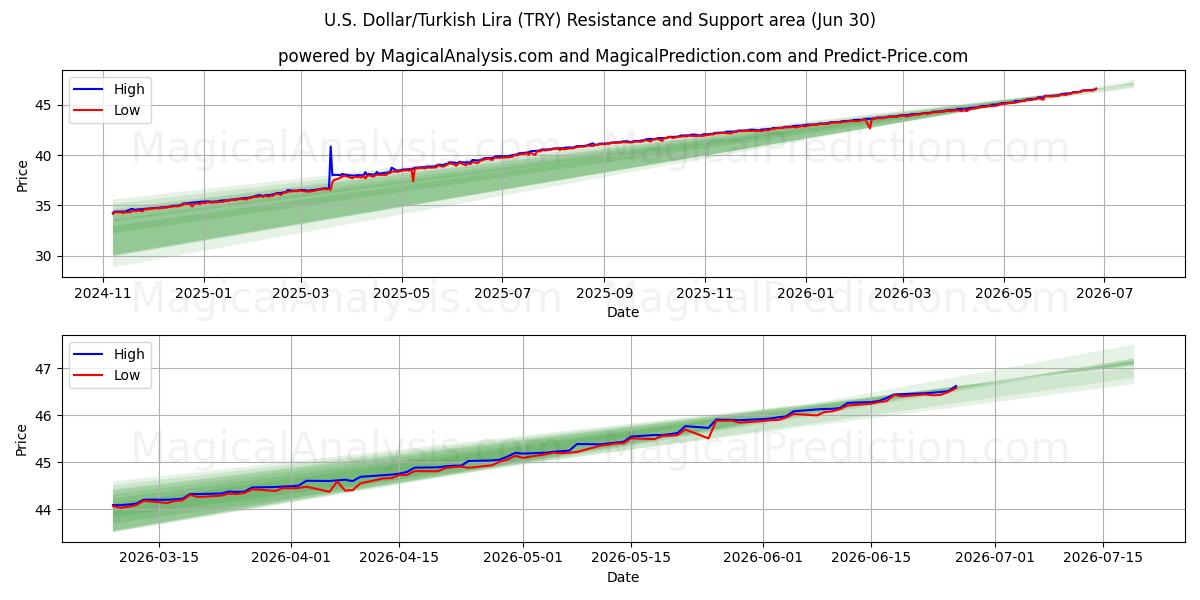Click the '2026-04-01' x-axis label
This screenshot has height=600, width=1200.
point(292,559)
